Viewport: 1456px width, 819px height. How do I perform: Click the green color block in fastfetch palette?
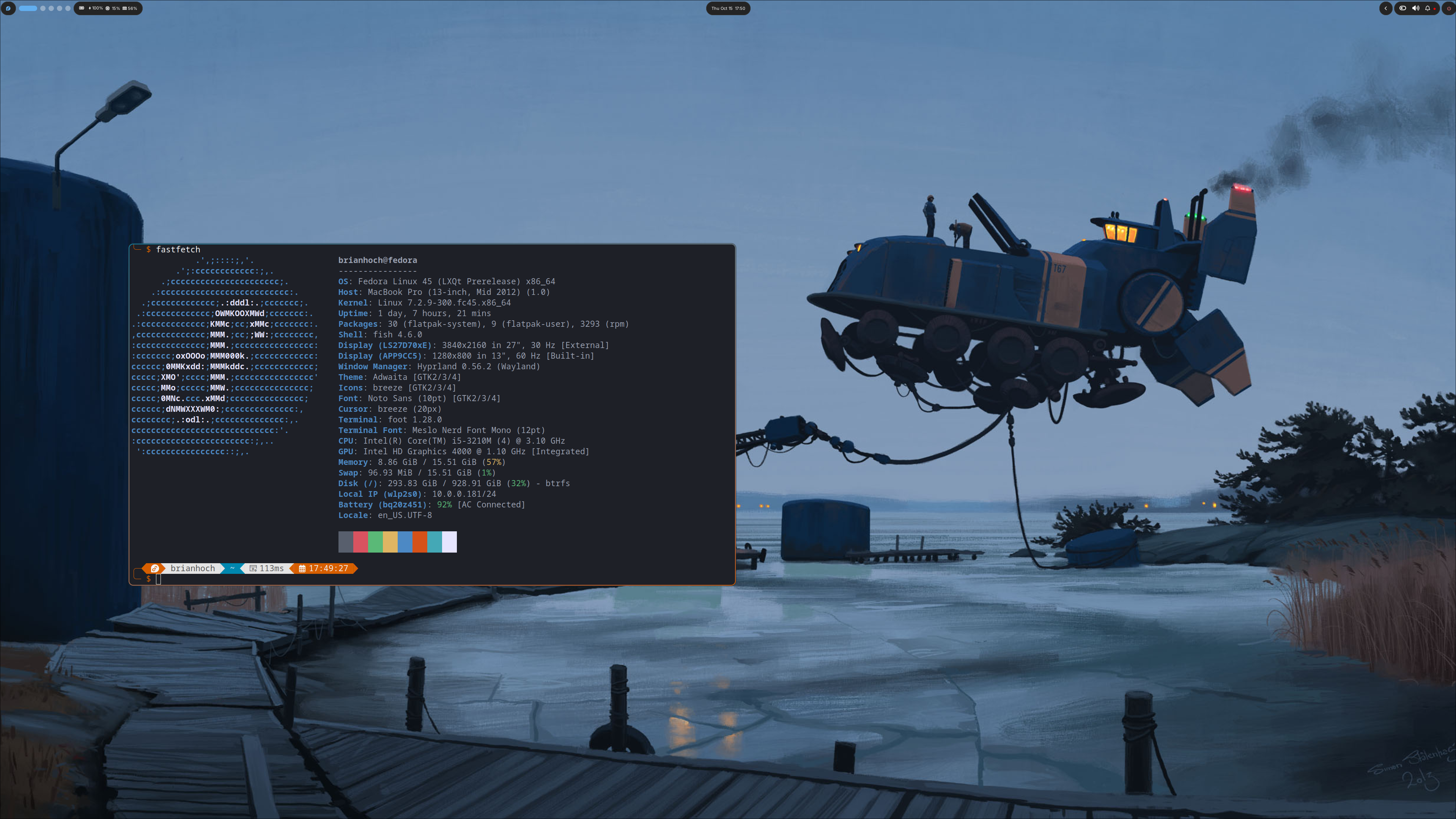pos(375,542)
